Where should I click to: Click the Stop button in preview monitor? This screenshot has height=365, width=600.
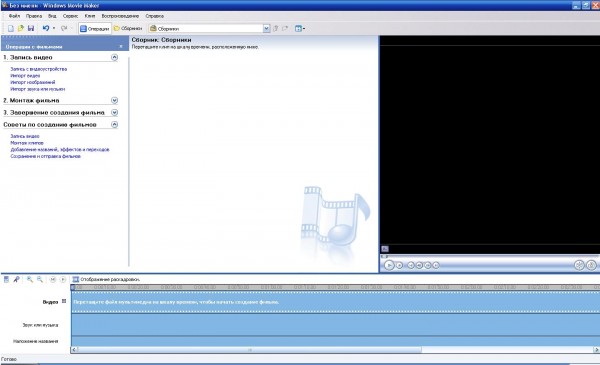pyautogui.click(x=399, y=265)
